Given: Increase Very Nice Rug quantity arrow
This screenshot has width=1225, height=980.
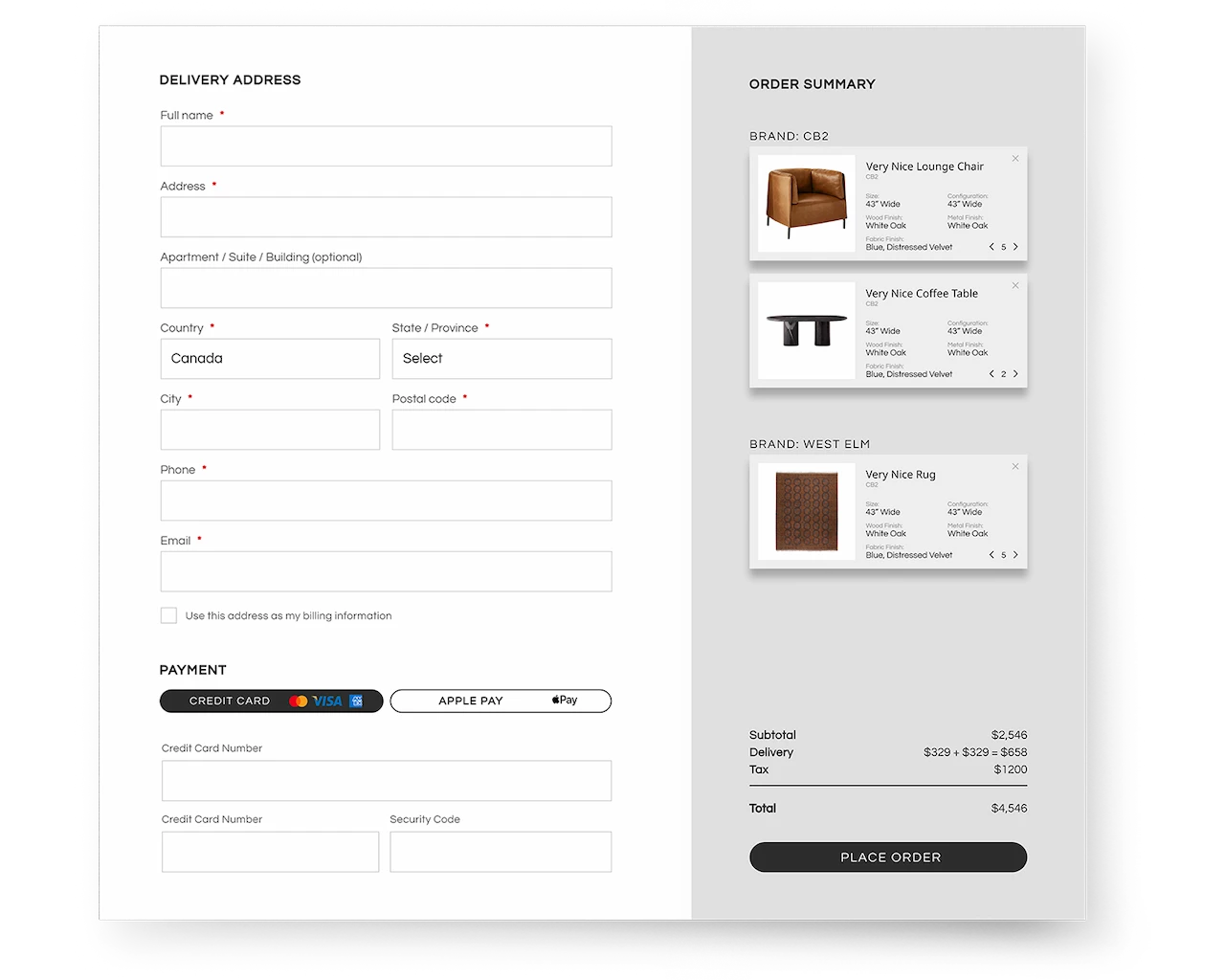Looking at the screenshot, I should [x=1015, y=555].
